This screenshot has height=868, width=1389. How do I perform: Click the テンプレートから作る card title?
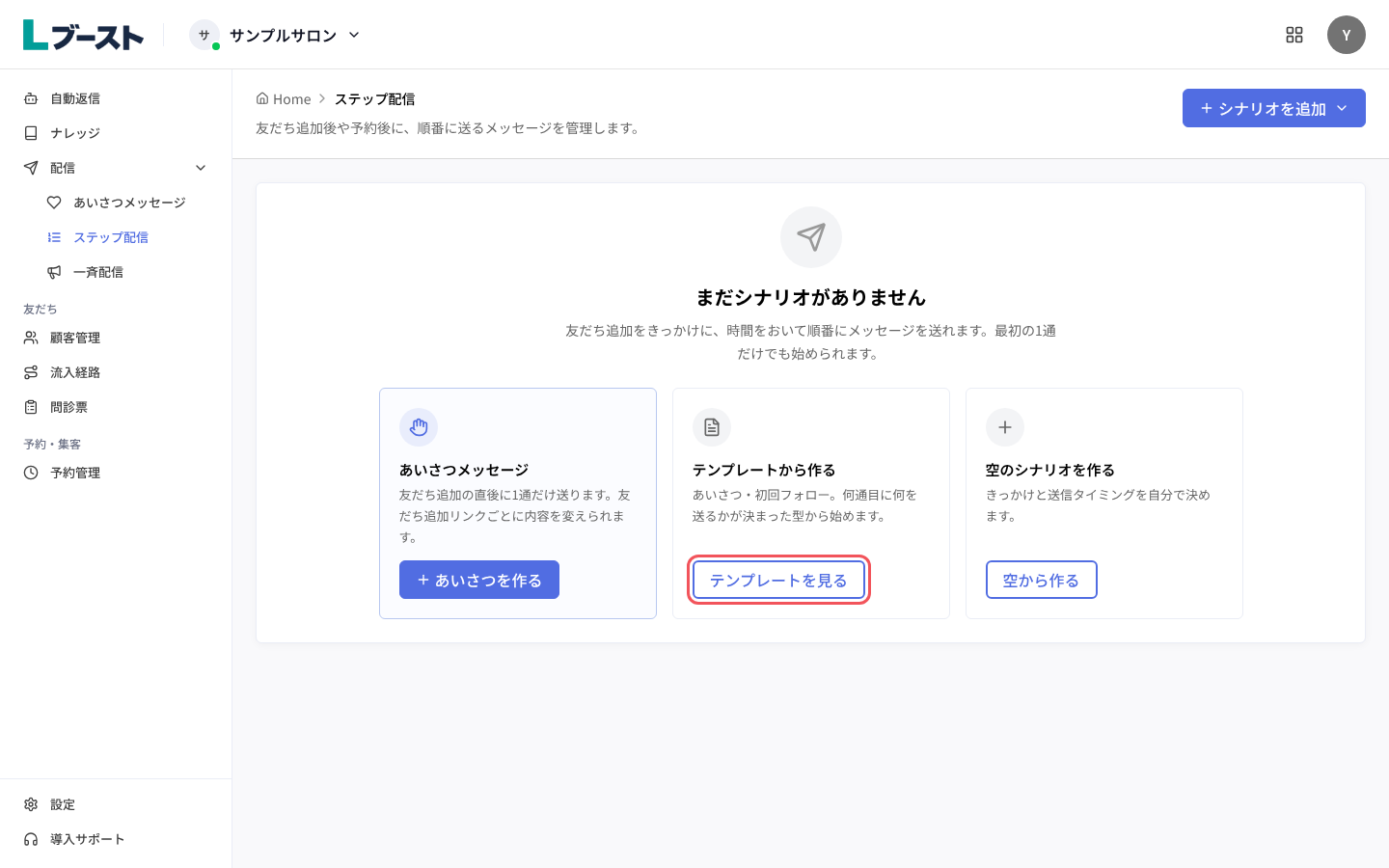point(764,470)
